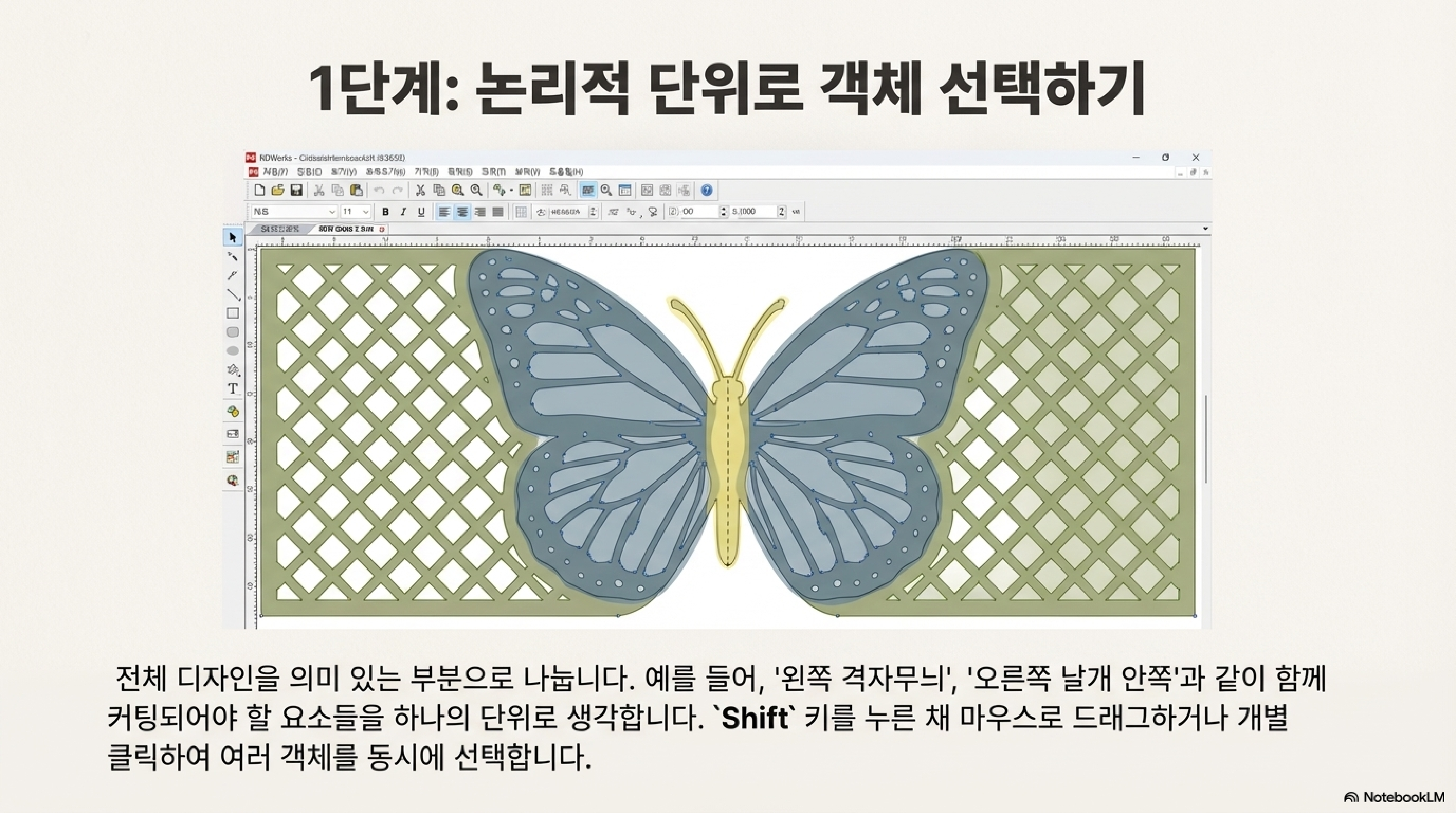Viewport: 1456px width, 813px height.
Task: Expand the document tab list arrow
Action: 1205,229
